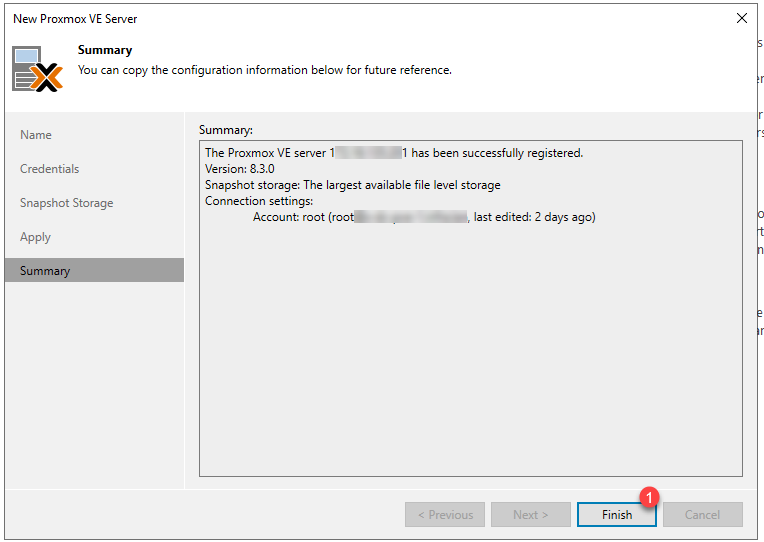Click the Proxmox server icon in header

[x=38, y=69]
